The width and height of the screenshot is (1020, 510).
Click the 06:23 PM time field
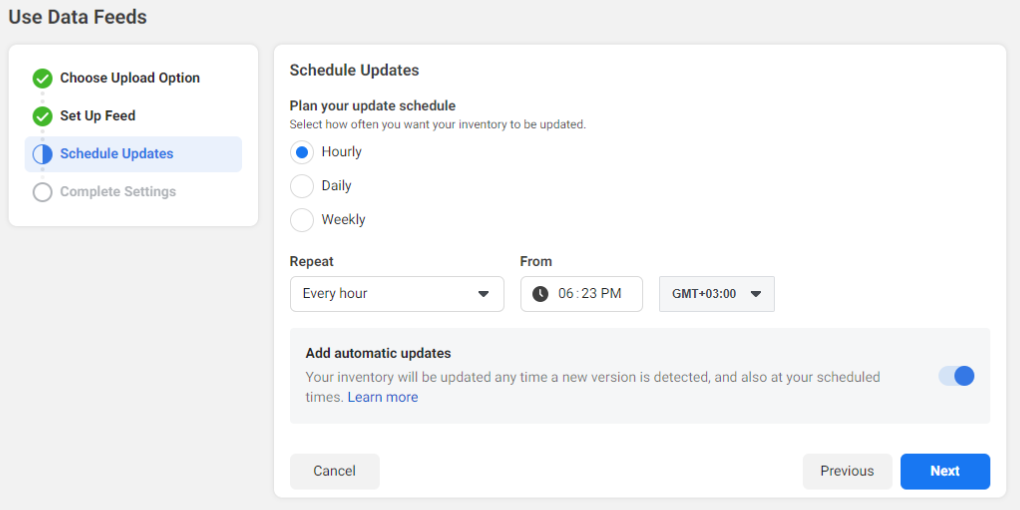click(592, 294)
